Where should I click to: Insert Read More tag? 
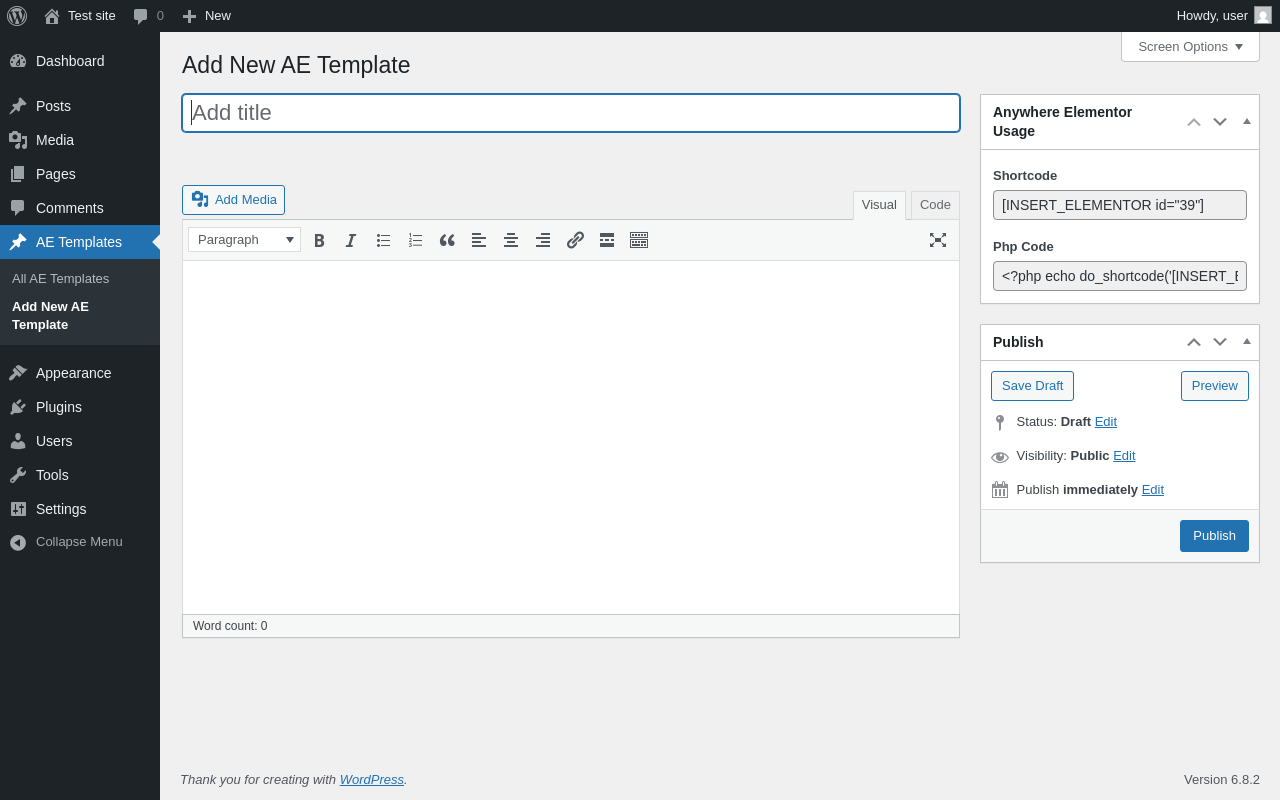(607, 240)
